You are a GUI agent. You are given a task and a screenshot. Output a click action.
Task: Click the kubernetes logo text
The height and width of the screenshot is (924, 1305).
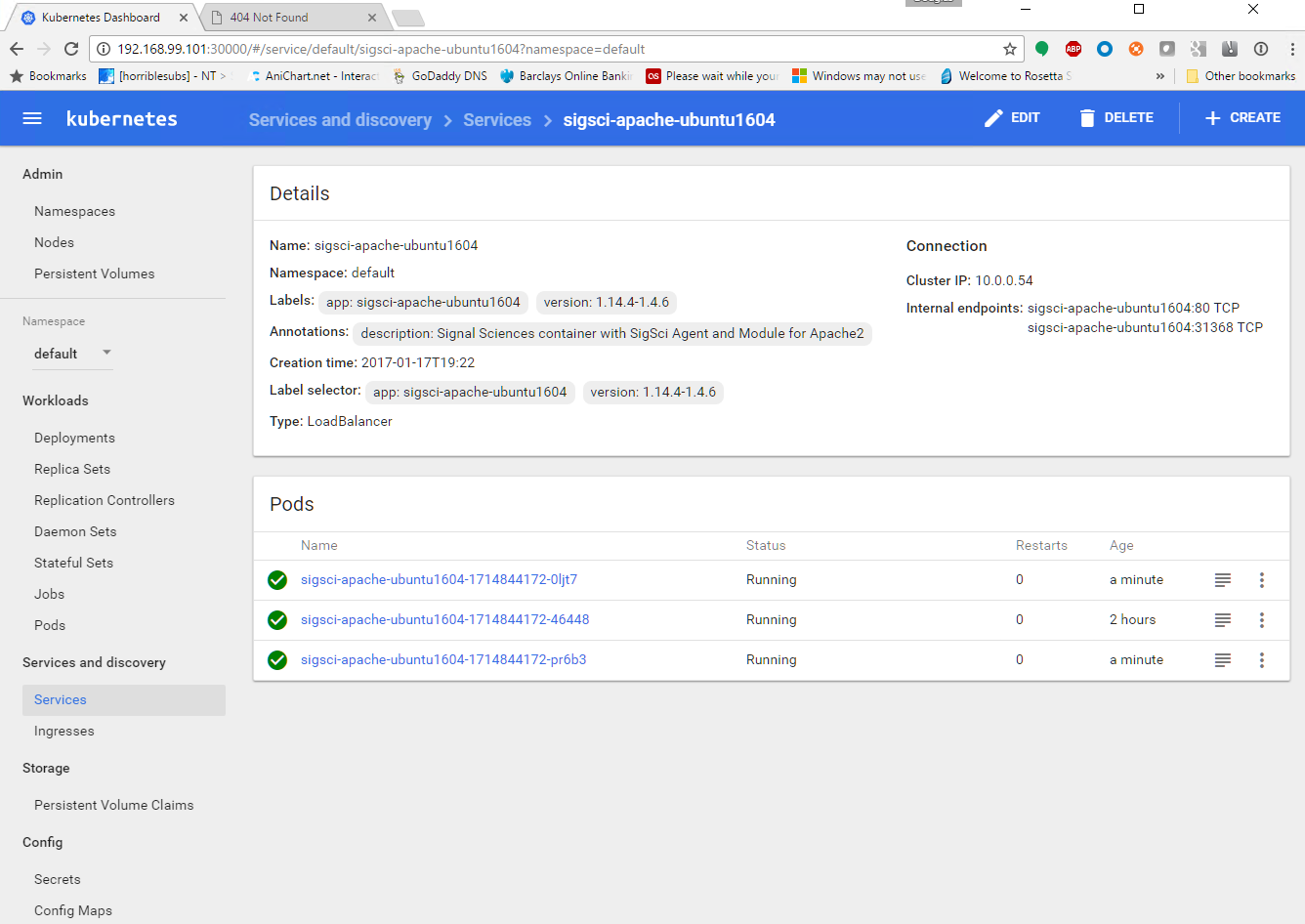[122, 119]
